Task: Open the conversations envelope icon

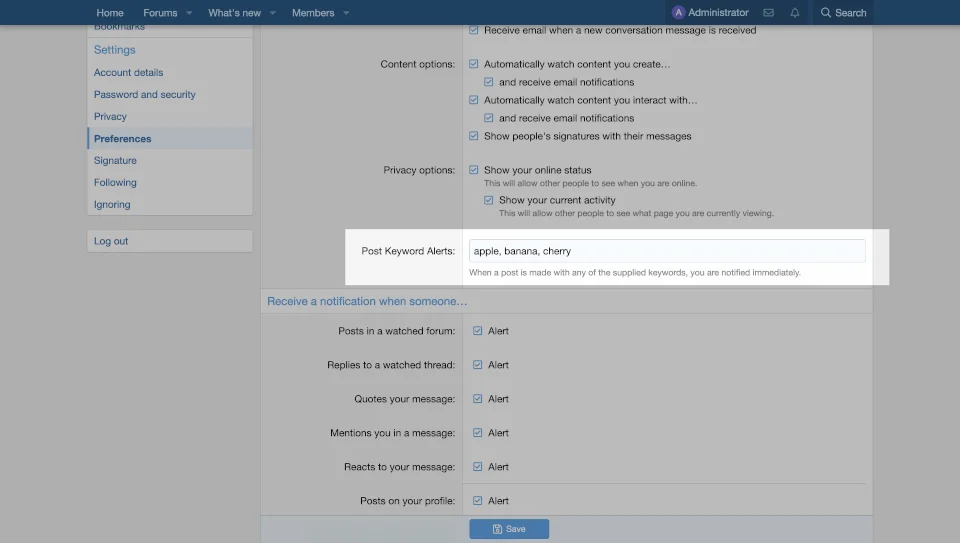Action: tap(768, 13)
